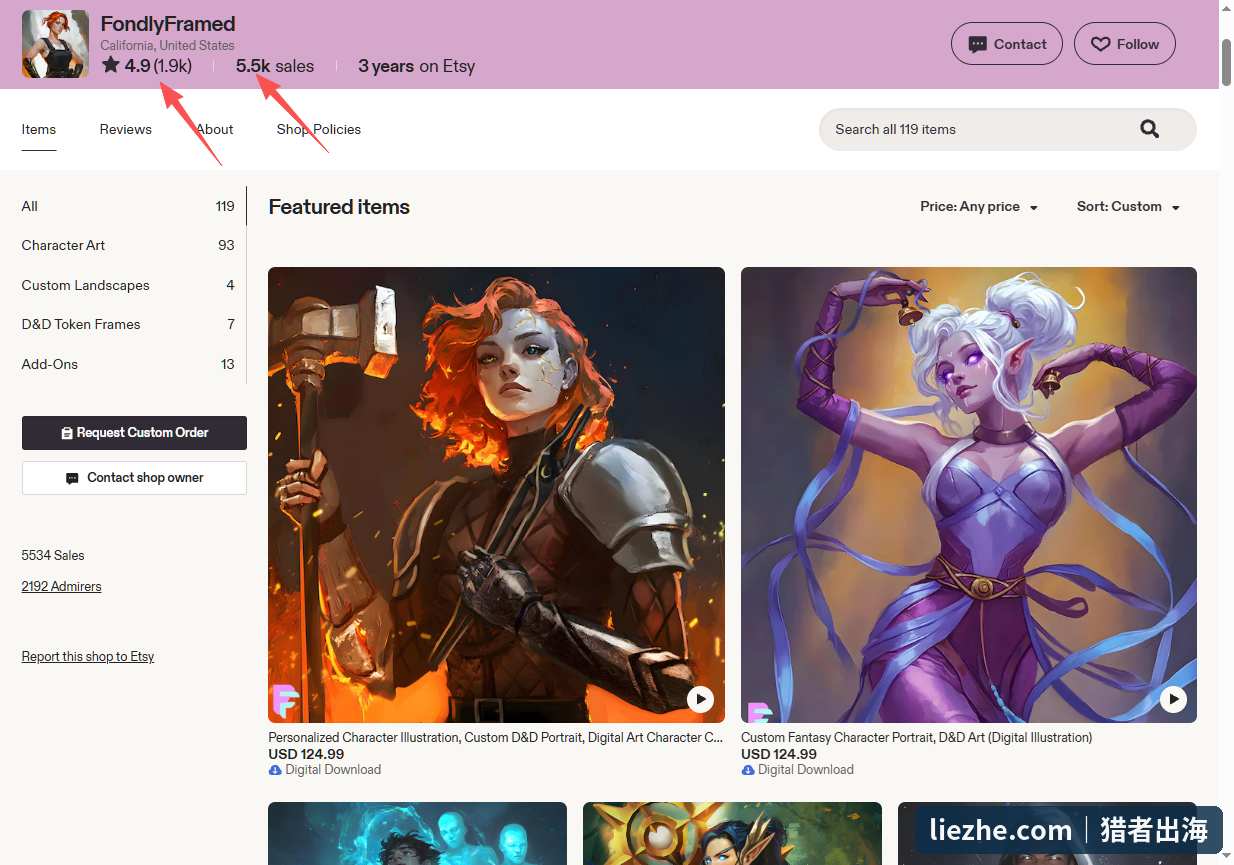
Task: Open the About tab
Action: 215,129
